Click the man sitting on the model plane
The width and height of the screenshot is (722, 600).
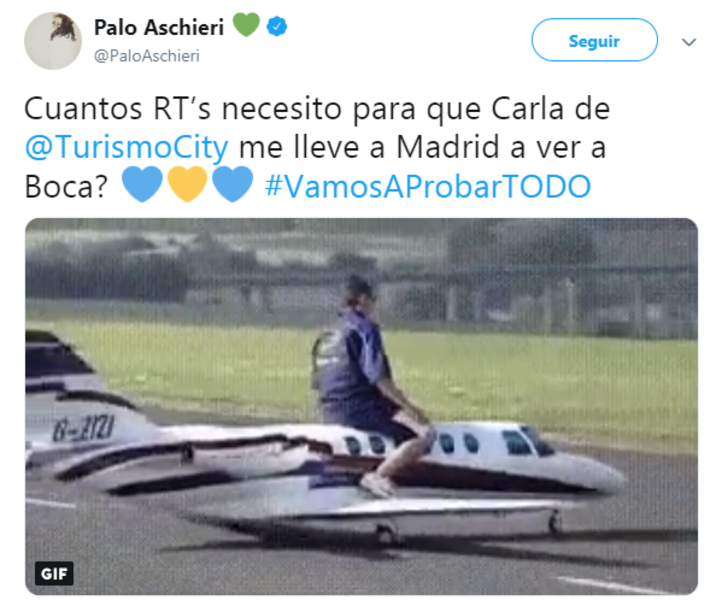tap(368, 382)
